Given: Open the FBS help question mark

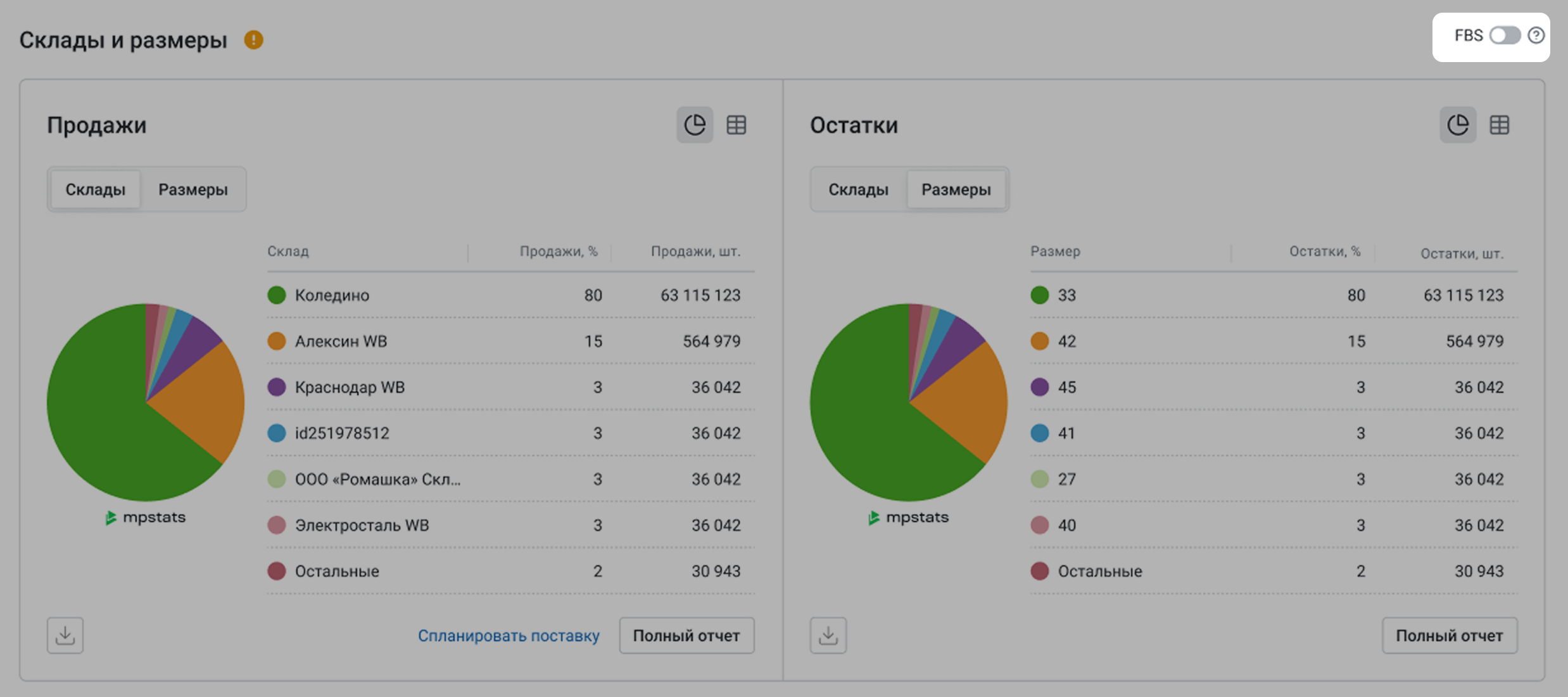Looking at the screenshot, I should tap(1536, 35).
